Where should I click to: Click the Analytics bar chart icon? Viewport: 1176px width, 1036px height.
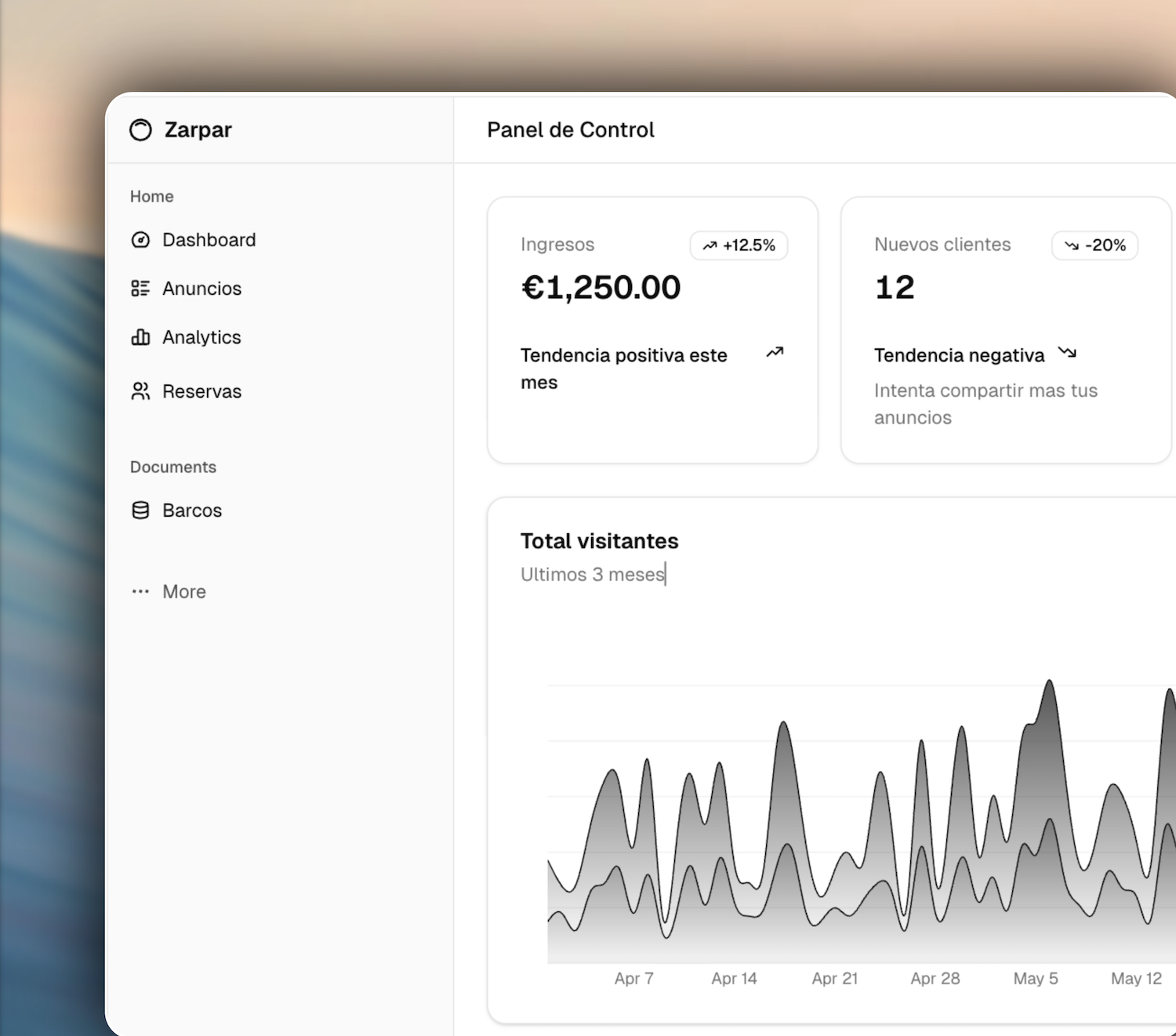click(x=140, y=337)
